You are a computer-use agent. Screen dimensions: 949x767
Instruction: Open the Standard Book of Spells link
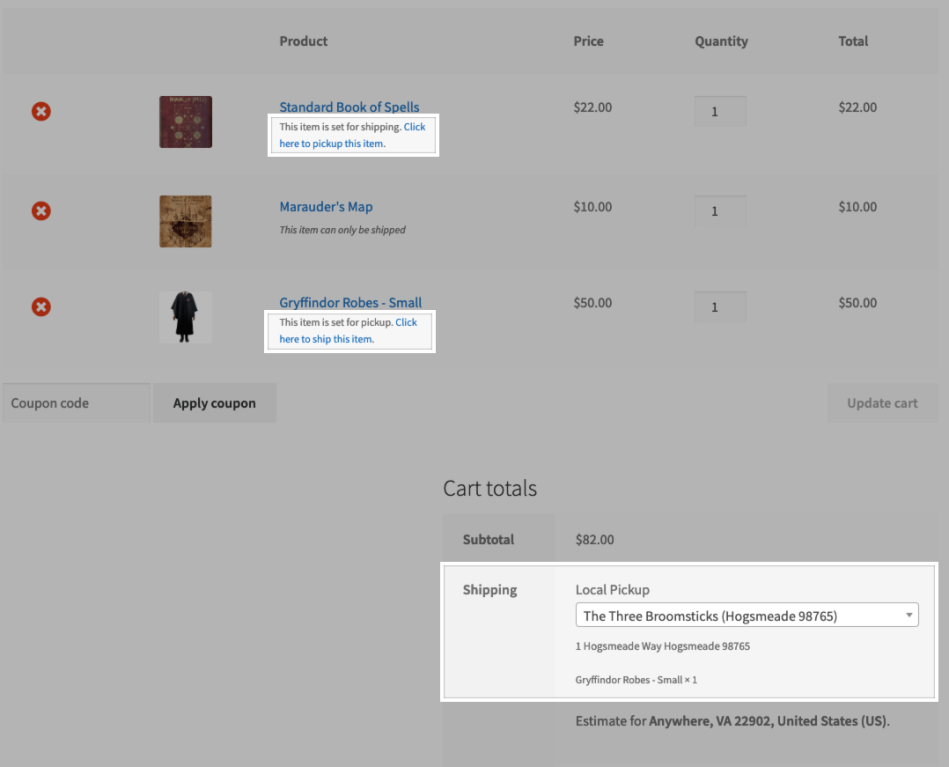349,107
